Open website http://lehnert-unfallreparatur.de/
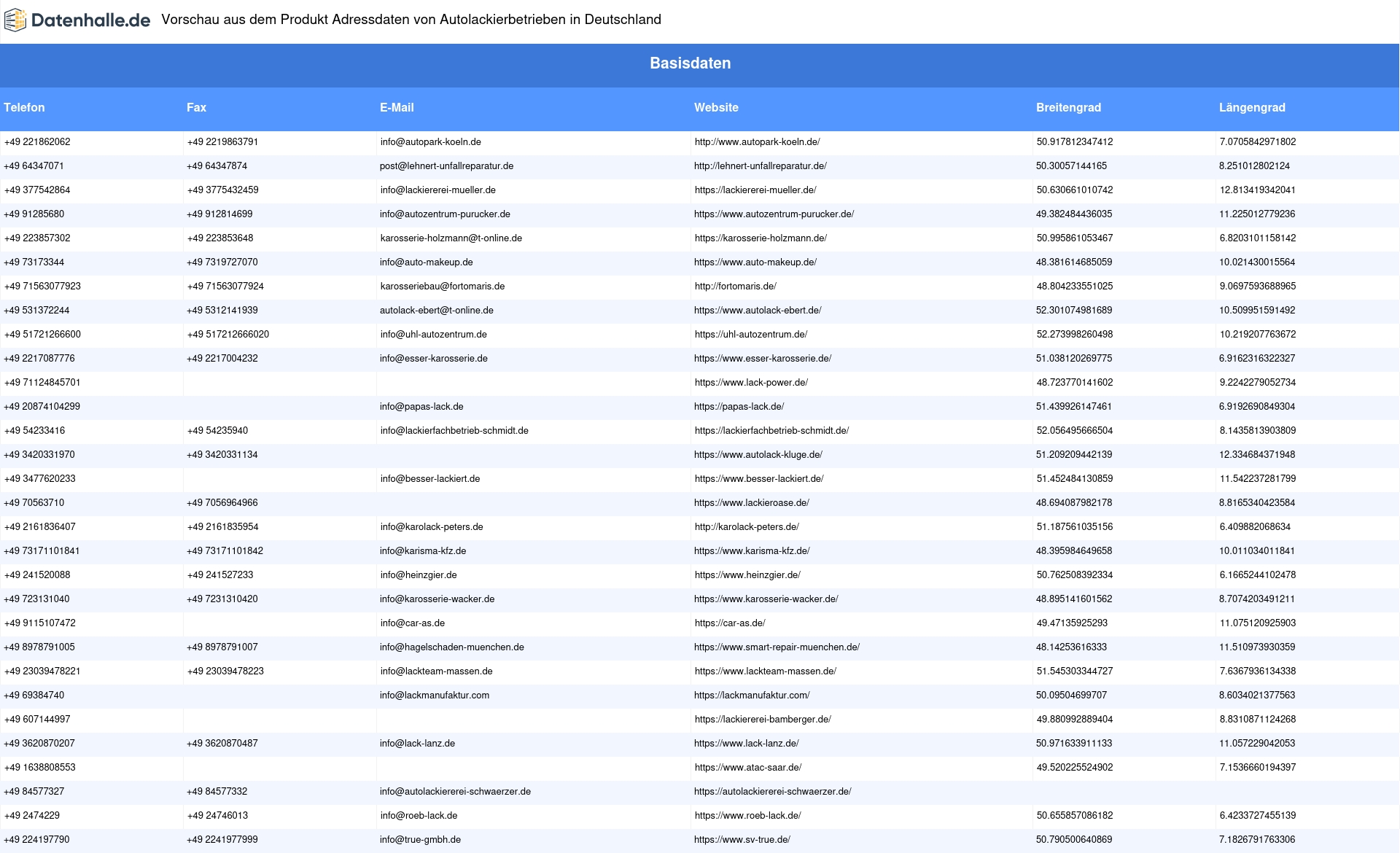The width and height of the screenshot is (1400, 853). tap(761, 166)
